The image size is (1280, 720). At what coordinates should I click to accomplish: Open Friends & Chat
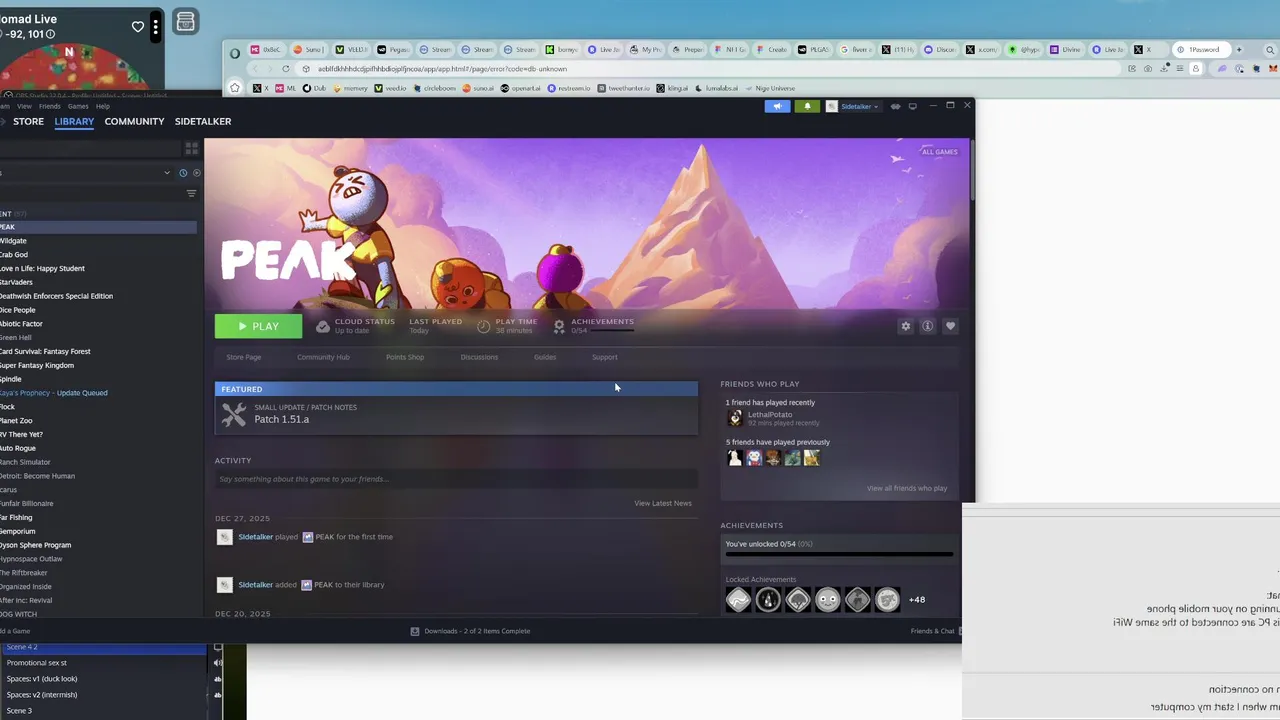(x=933, y=631)
